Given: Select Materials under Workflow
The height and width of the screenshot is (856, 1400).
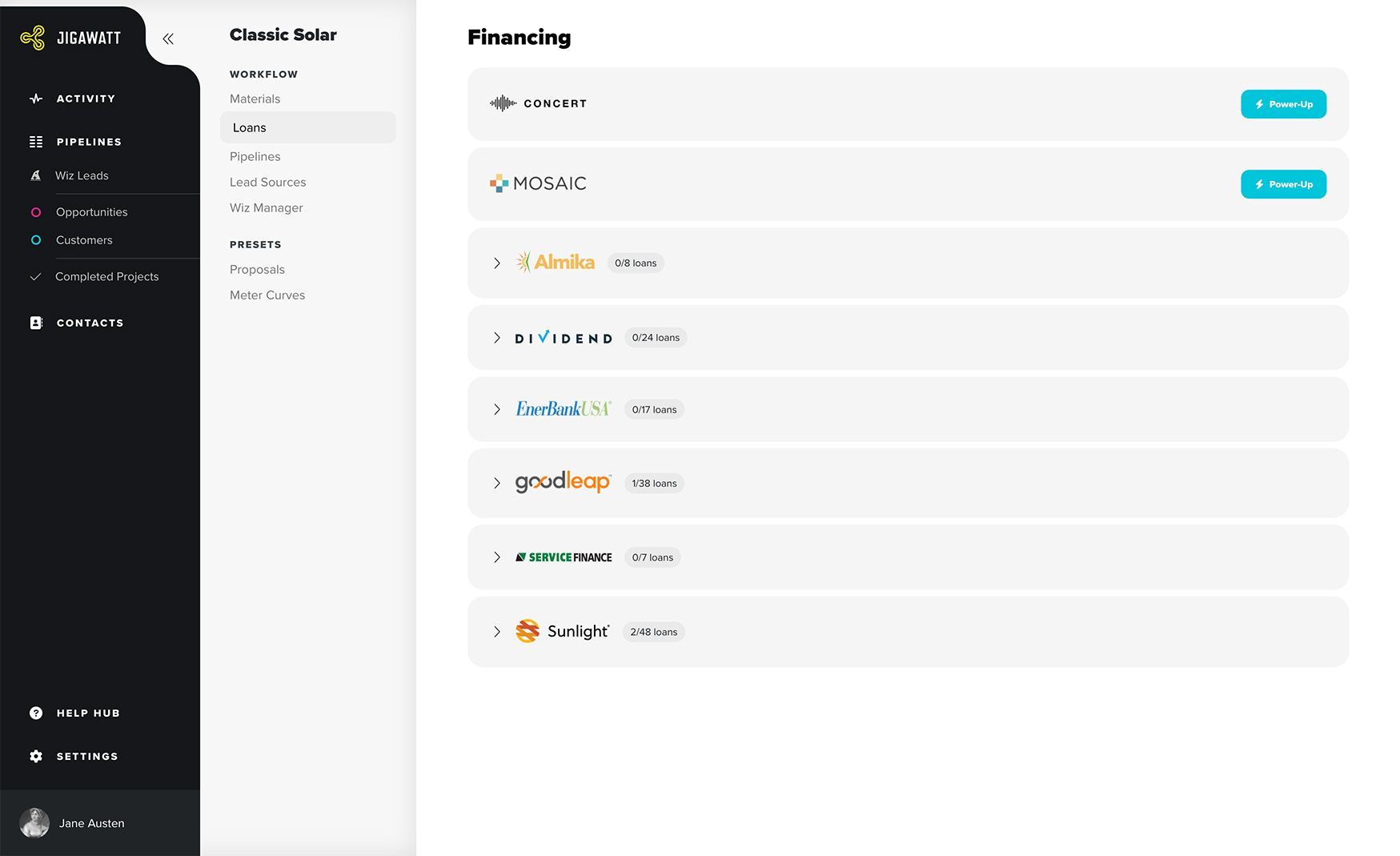Looking at the screenshot, I should click(x=255, y=98).
